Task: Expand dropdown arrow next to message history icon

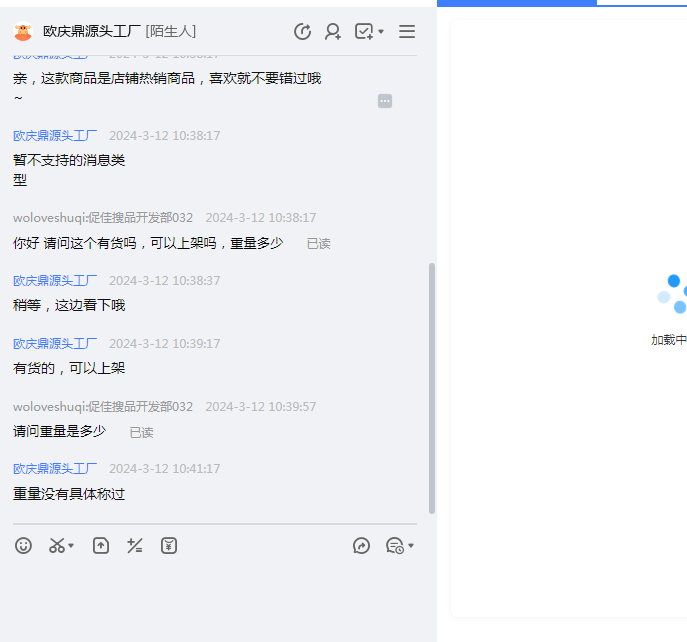Action: pos(411,546)
